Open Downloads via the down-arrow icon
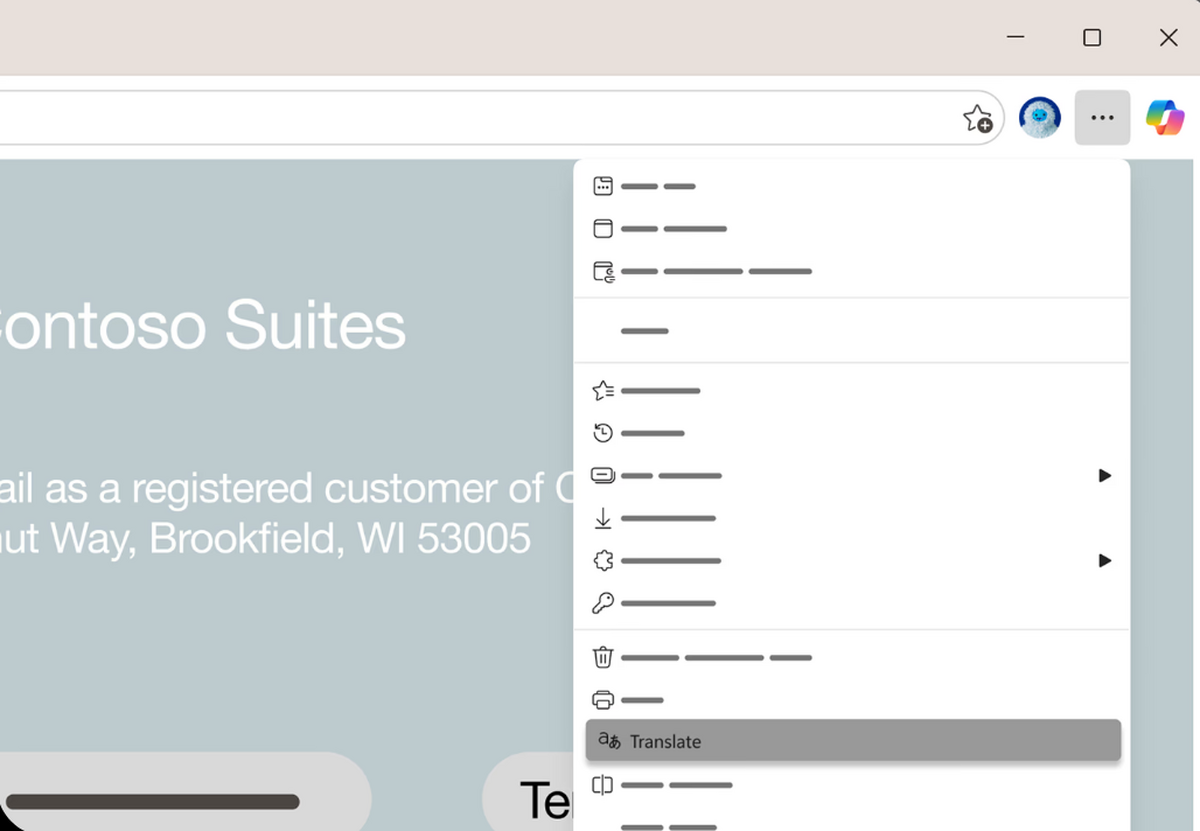The width and height of the screenshot is (1200, 831). (603, 519)
